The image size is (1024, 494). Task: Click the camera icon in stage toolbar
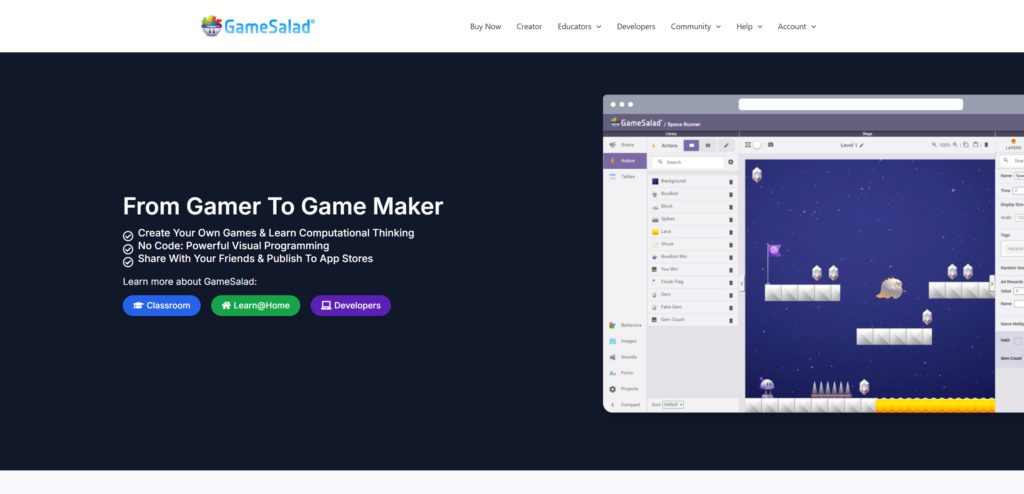pyautogui.click(x=770, y=145)
